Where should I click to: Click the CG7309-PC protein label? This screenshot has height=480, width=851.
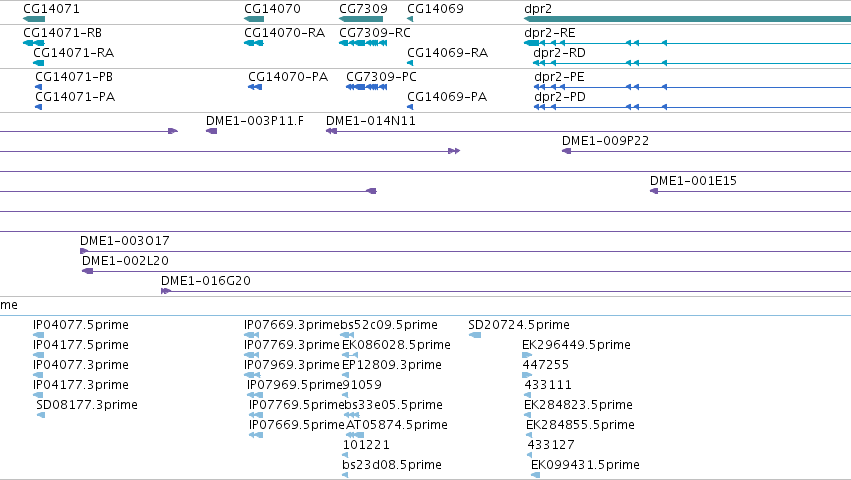(x=382, y=77)
